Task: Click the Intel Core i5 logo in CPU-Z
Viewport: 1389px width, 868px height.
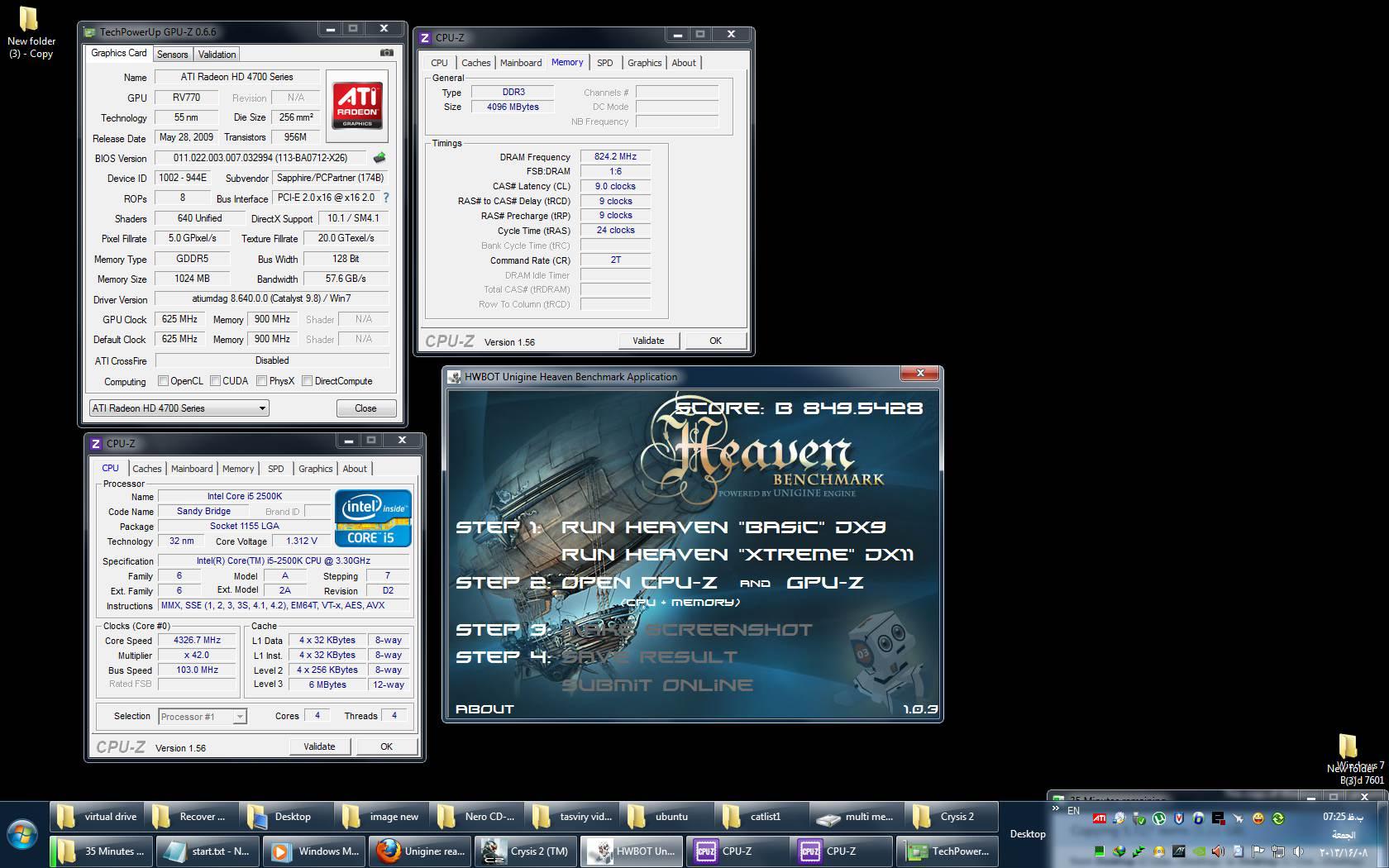Action: coord(373,518)
